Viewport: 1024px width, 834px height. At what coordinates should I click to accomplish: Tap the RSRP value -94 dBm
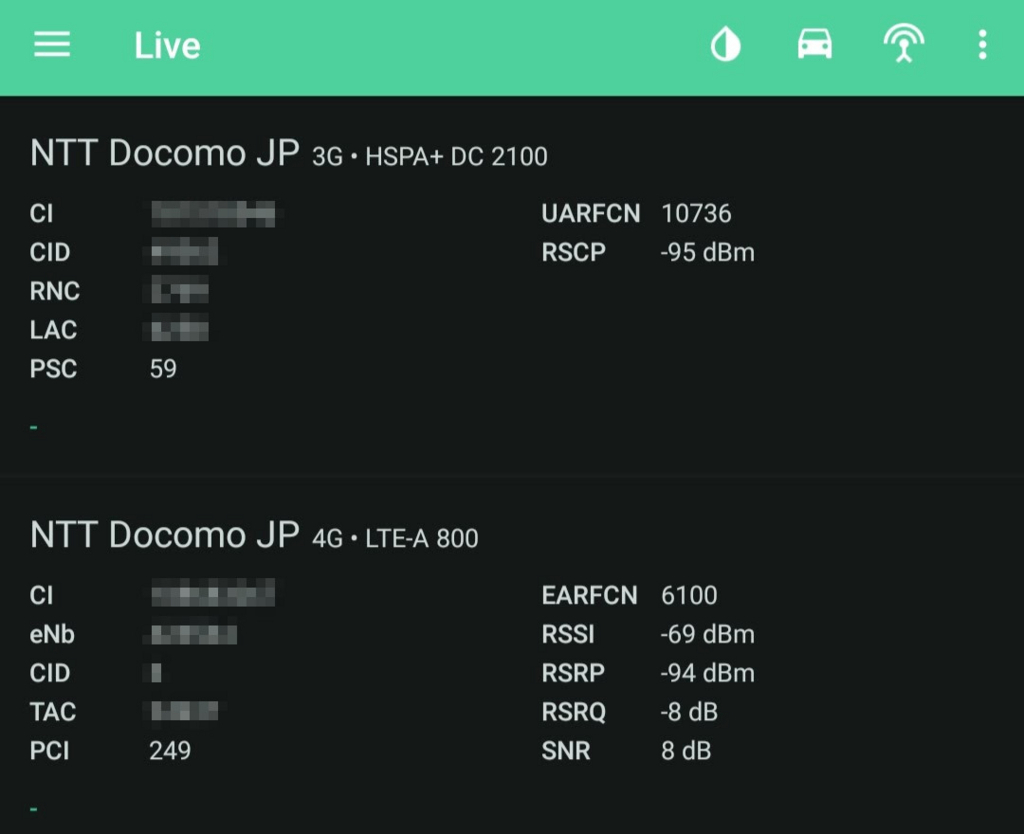pos(707,673)
